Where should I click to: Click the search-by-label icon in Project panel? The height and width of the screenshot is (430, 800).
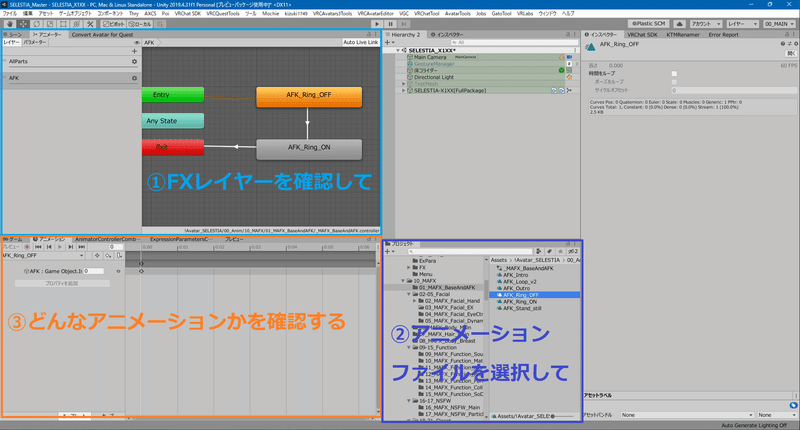pos(549,251)
